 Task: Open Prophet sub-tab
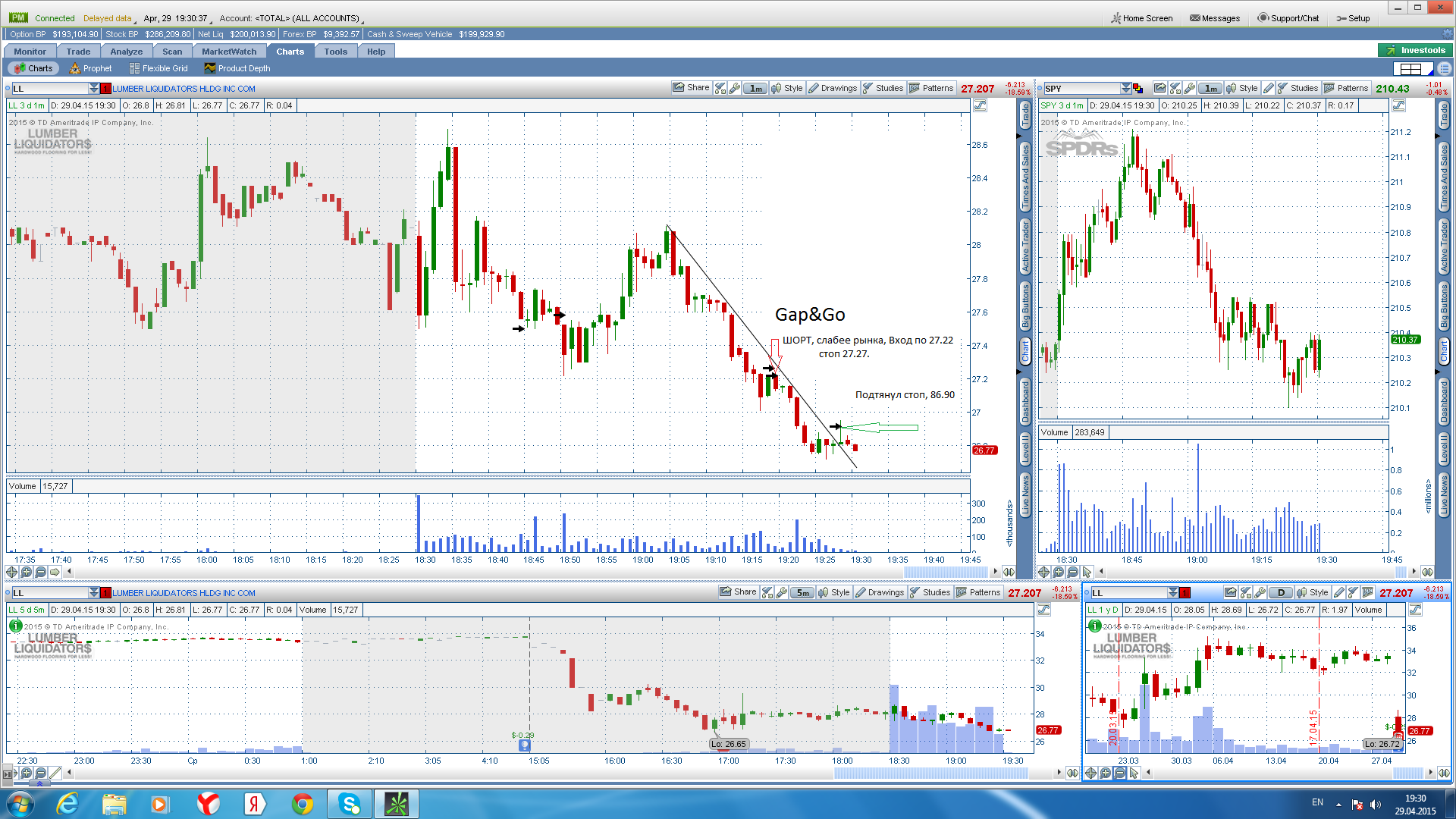[90, 68]
